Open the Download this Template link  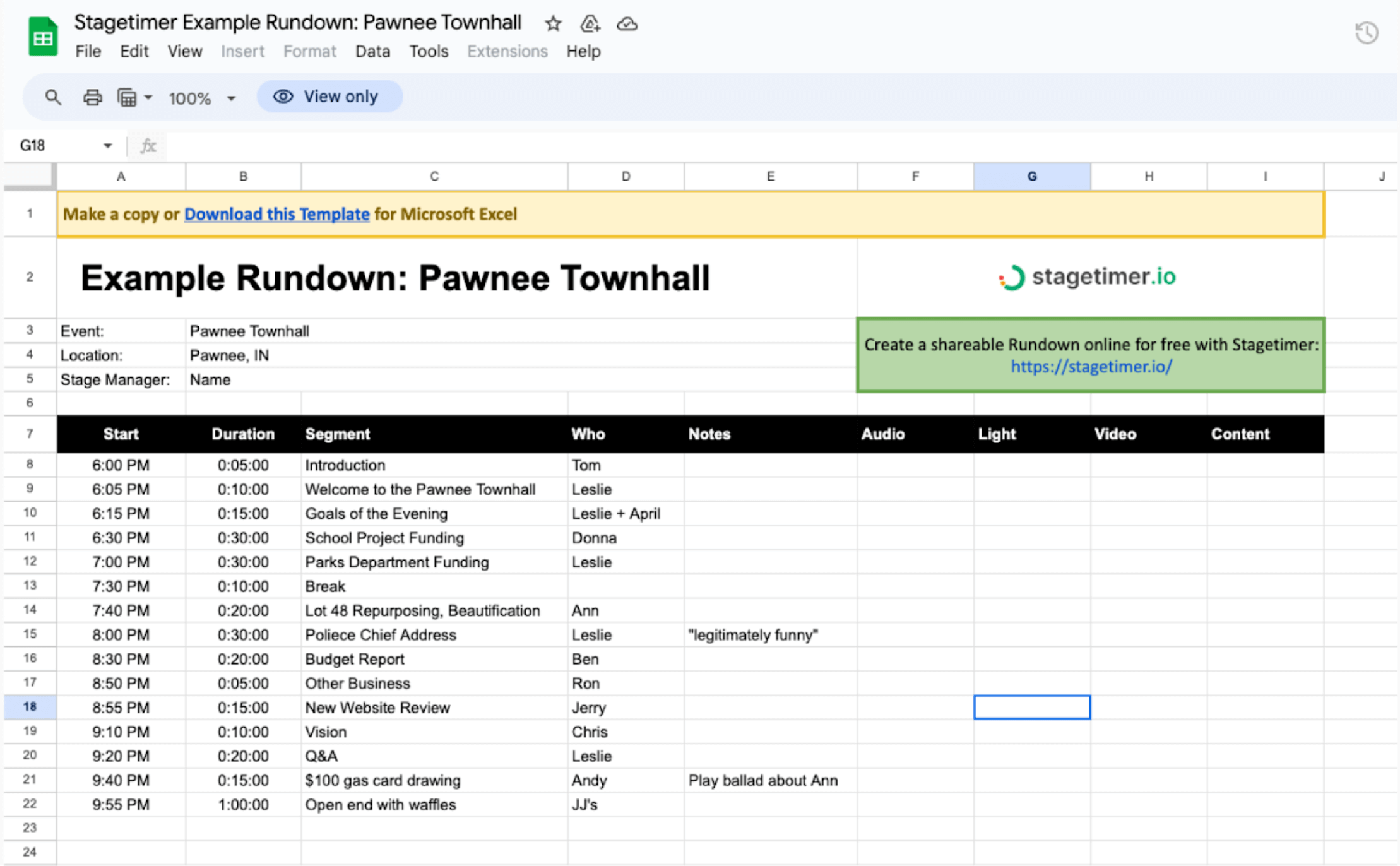pos(276,214)
